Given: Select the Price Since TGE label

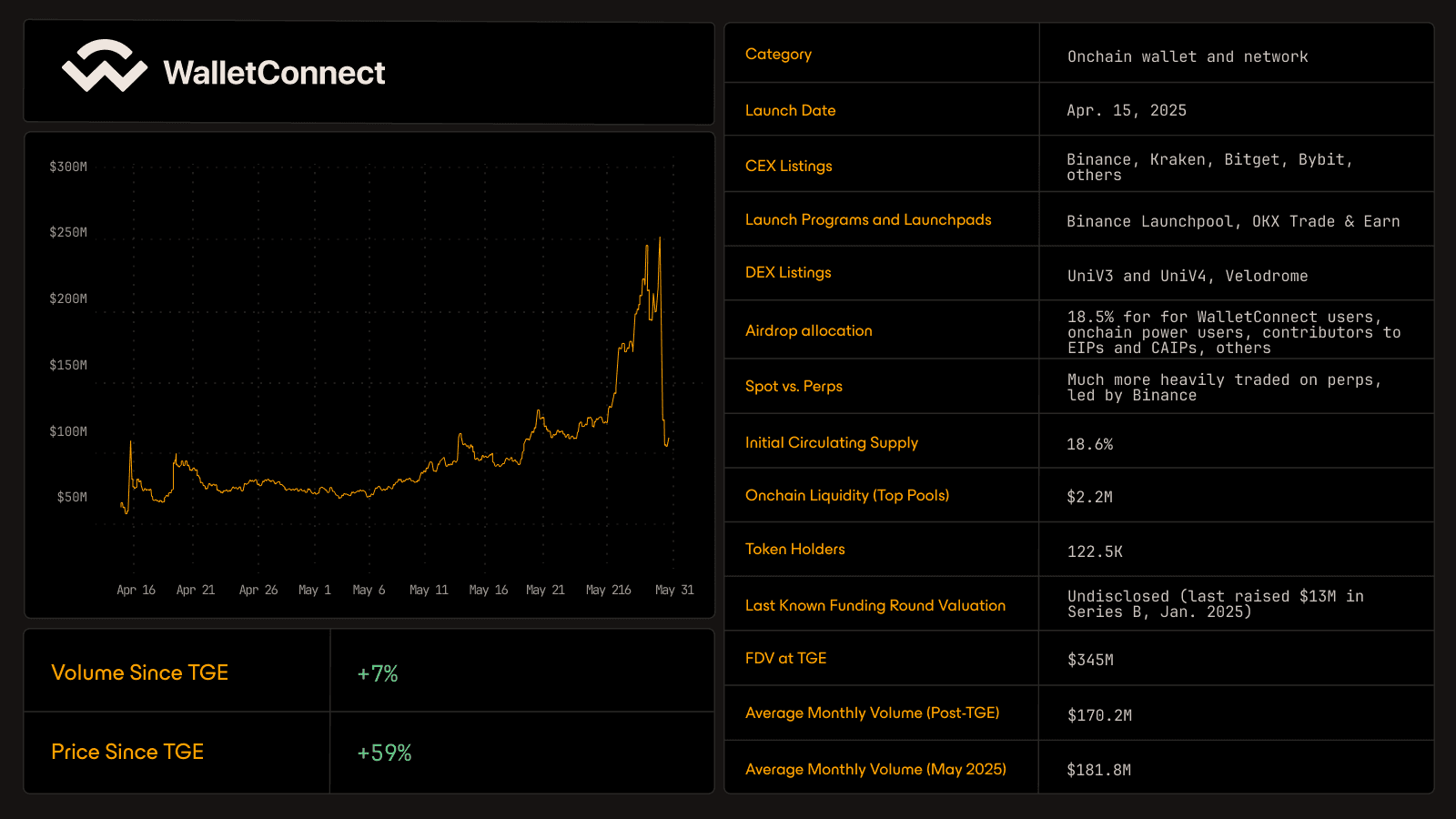Looking at the screenshot, I should (x=127, y=752).
